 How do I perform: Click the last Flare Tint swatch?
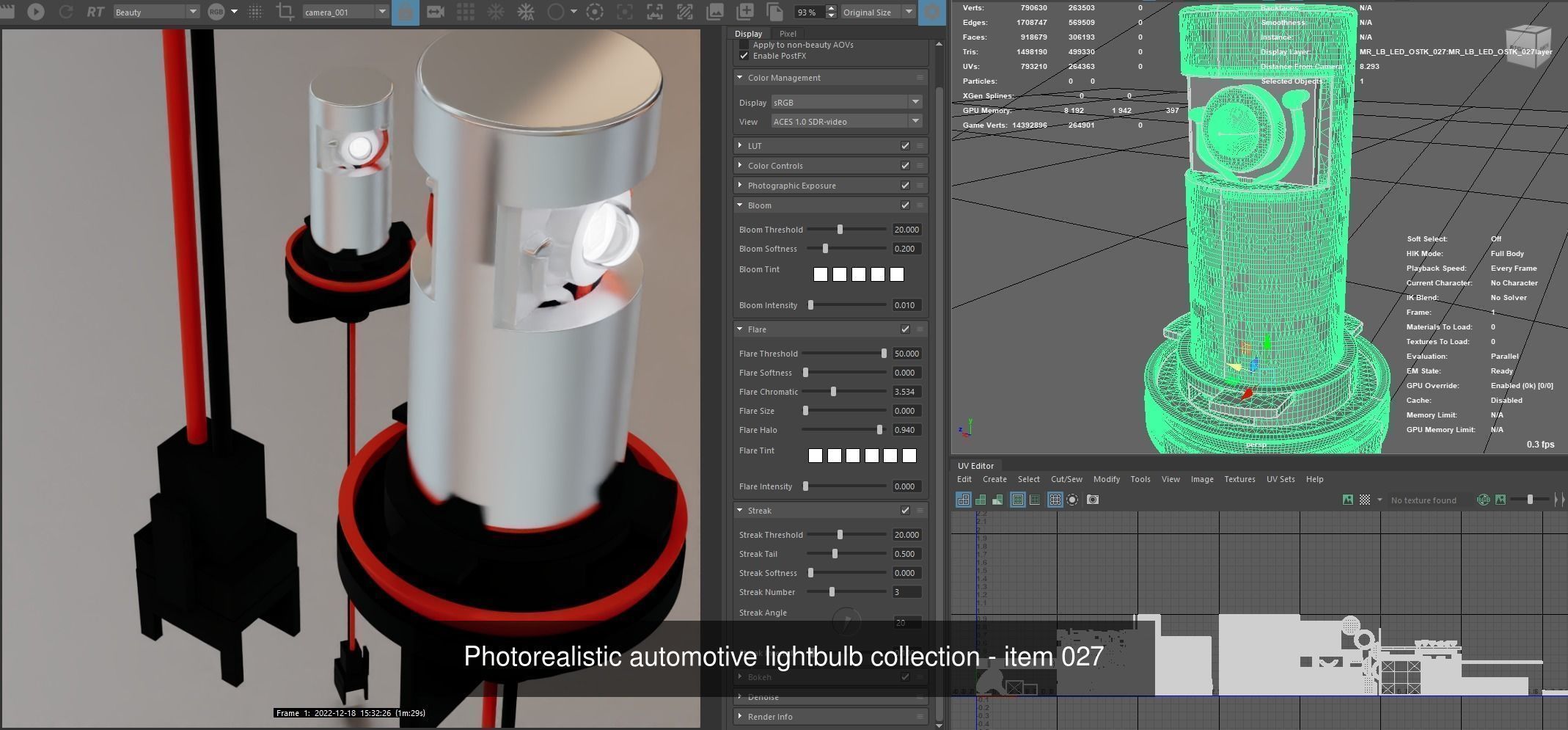click(x=909, y=456)
